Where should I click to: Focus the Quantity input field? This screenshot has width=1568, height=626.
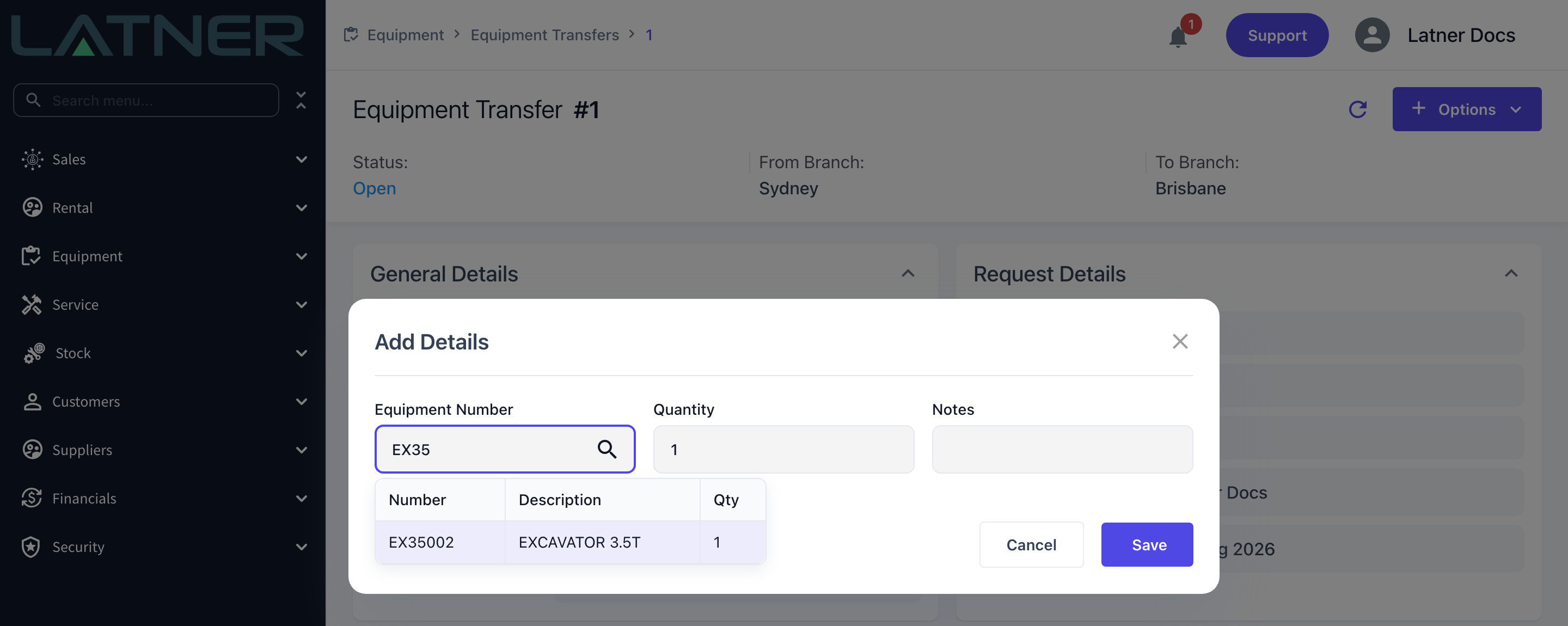(783, 449)
